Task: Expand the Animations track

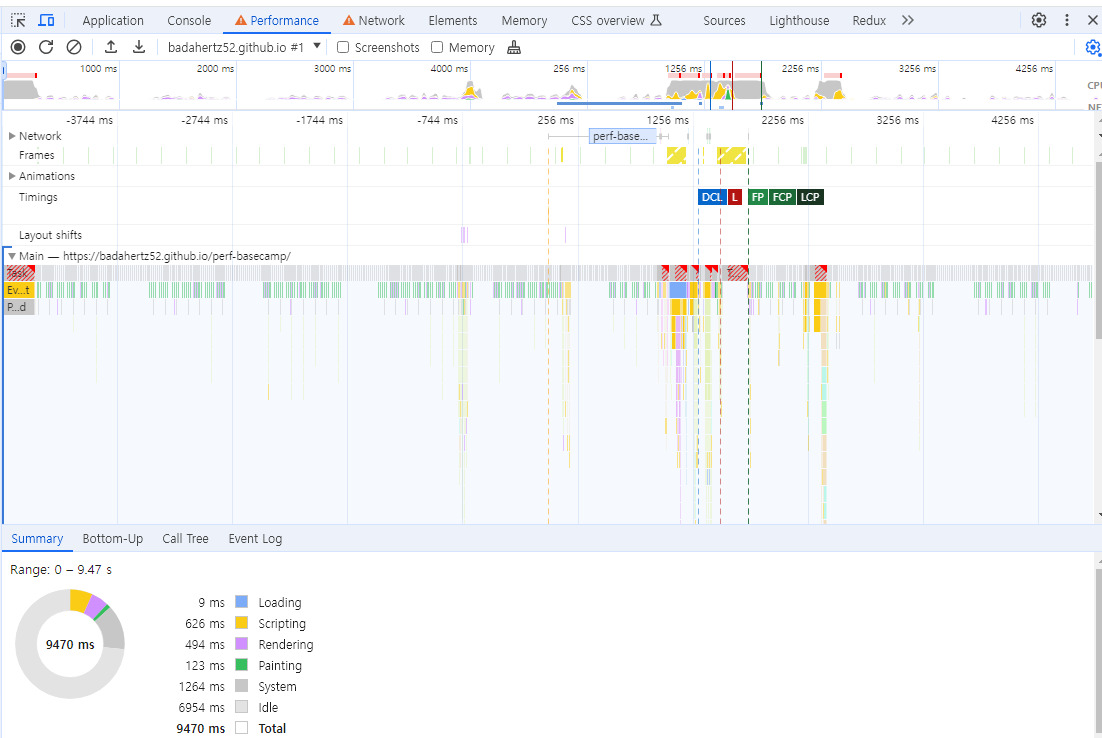Action: click(12, 176)
